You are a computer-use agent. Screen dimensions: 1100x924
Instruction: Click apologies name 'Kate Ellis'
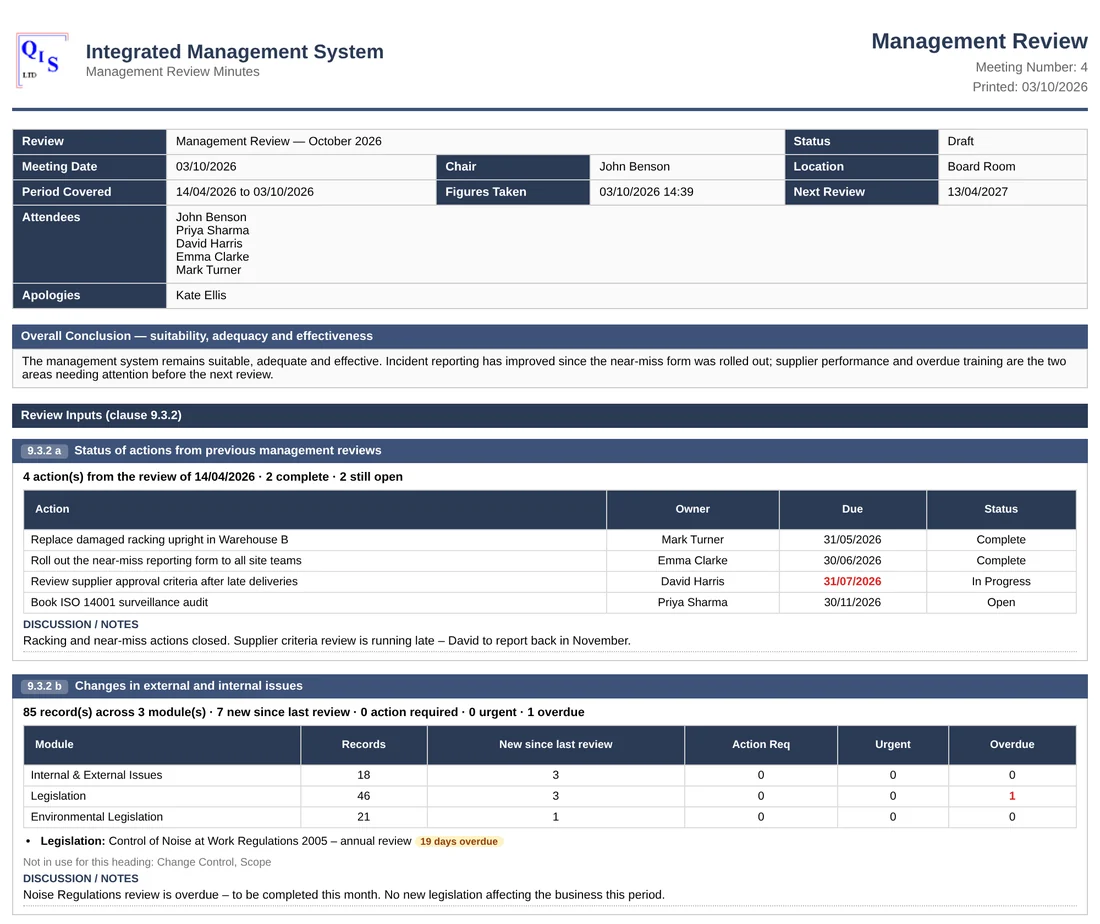(201, 295)
